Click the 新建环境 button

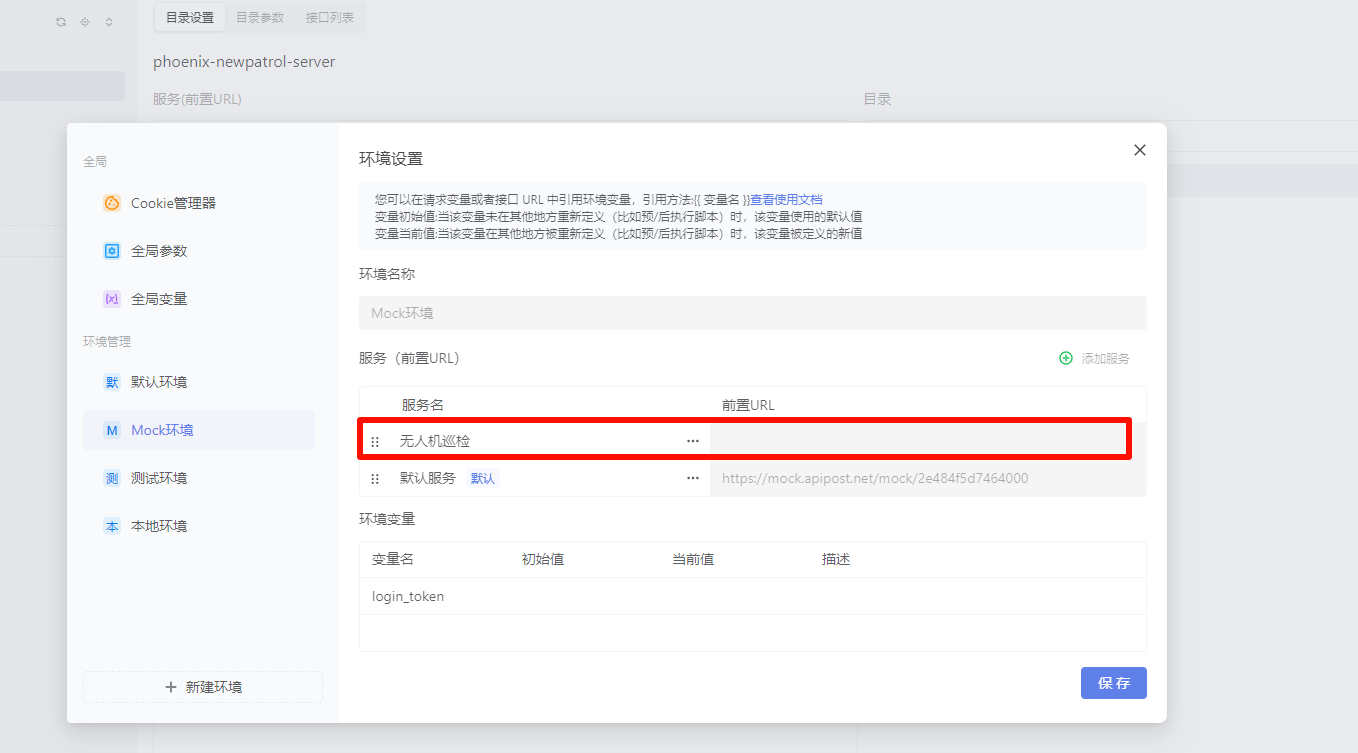(x=203, y=687)
